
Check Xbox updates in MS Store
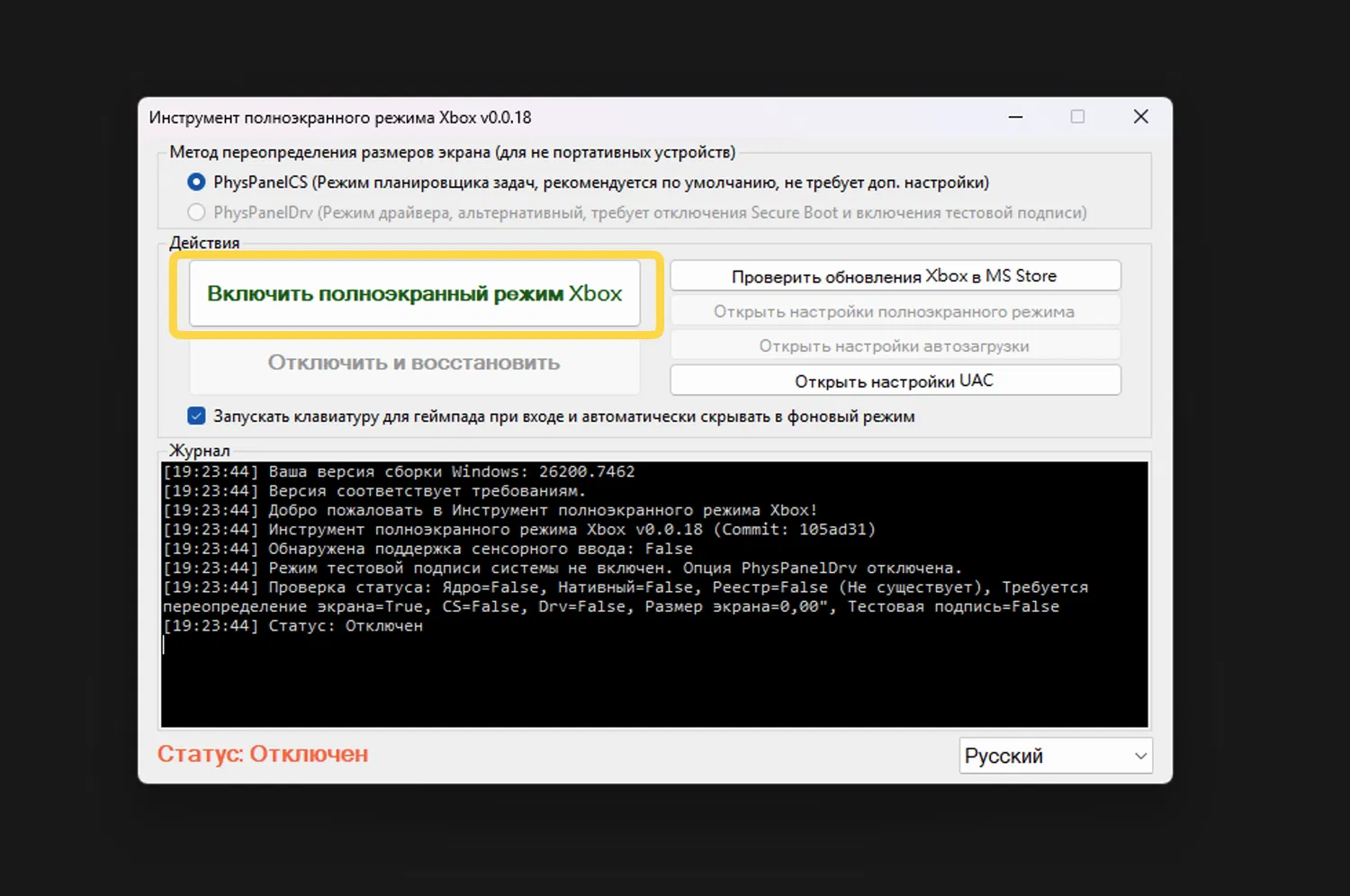[x=895, y=276]
